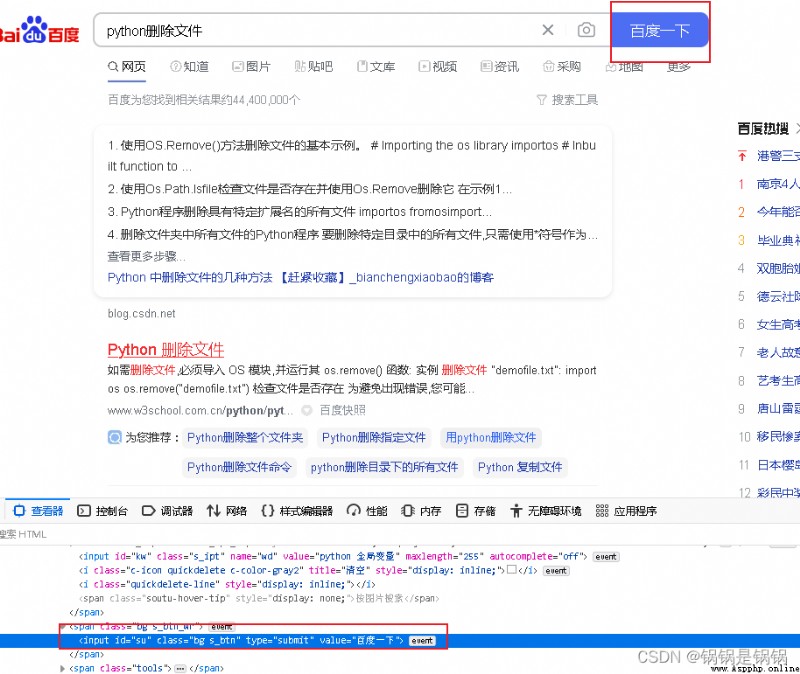Image resolution: width=800 pixels, height=674 pixels.
Task: Click the icon before 百度快照
Action: click(x=307, y=410)
